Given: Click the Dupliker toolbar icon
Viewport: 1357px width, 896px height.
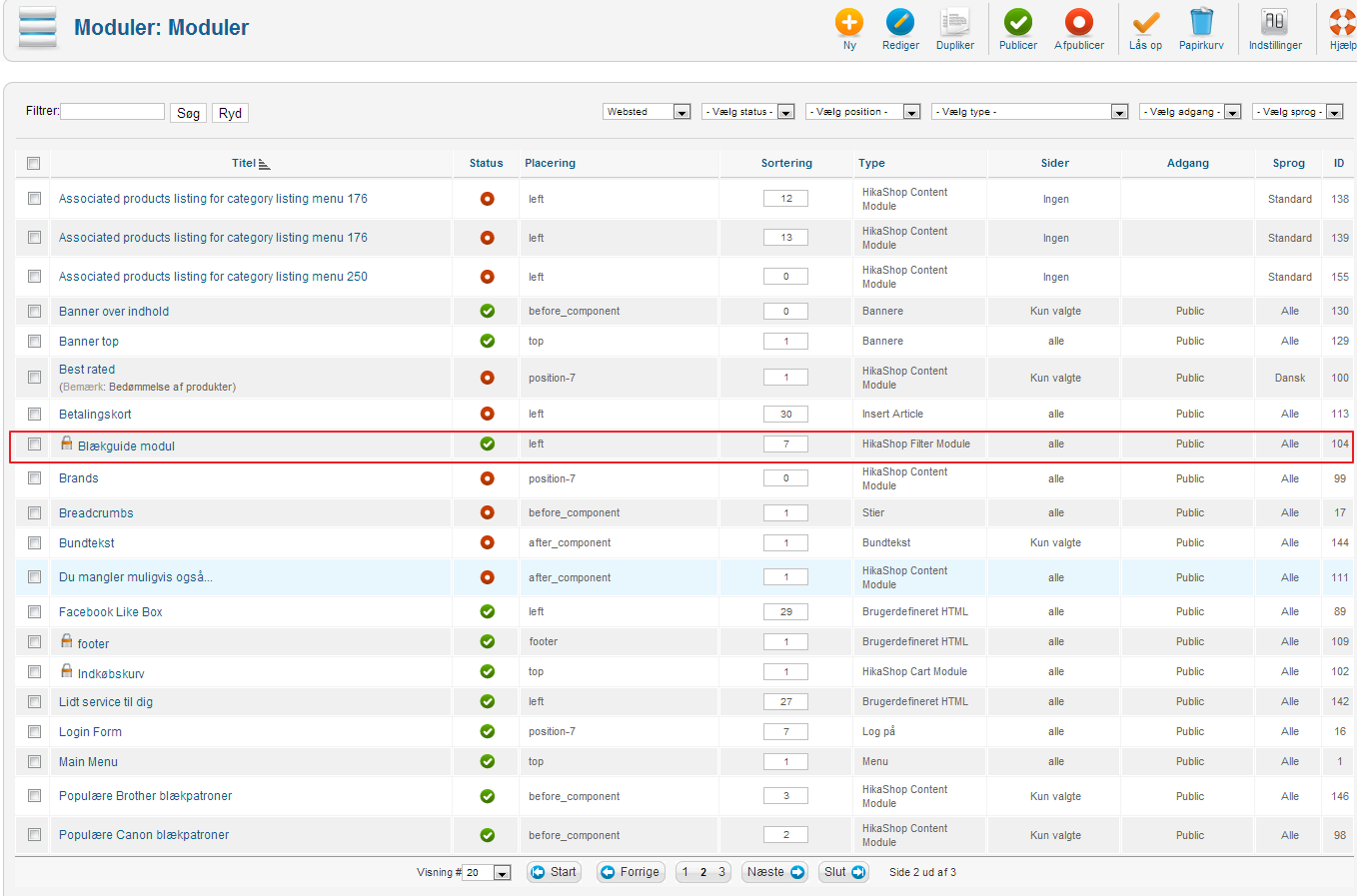Looking at the screenshot, I should (x=954, y=23).
